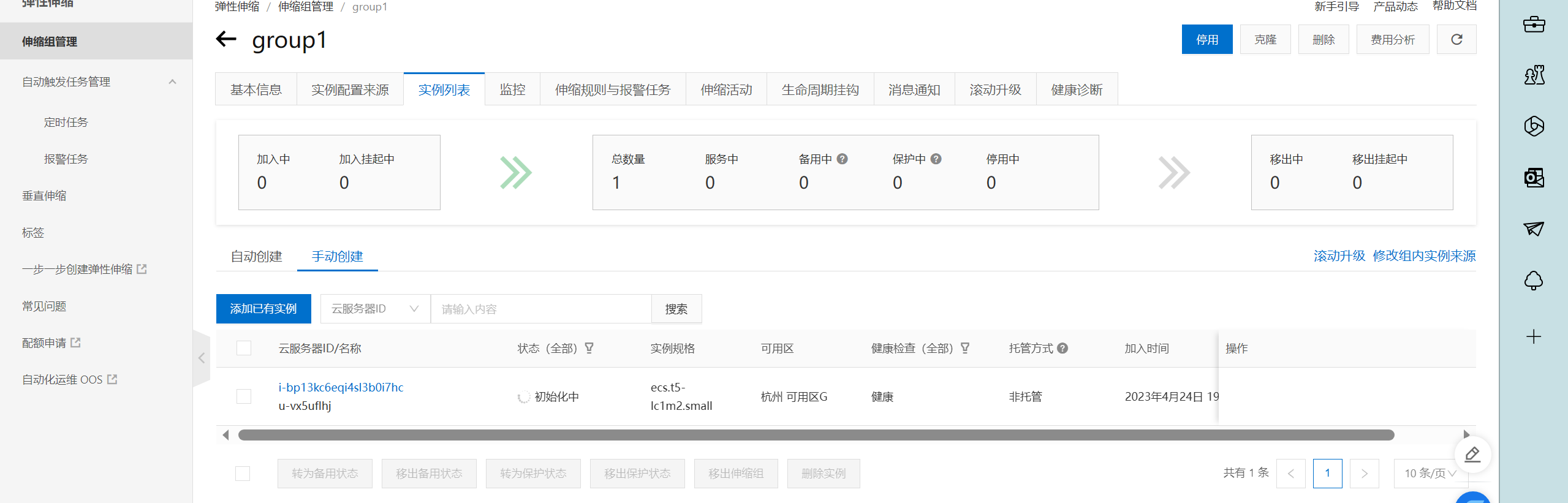Go to previous page of results
The width and height of the screenshot is (1568, 503).
(1291, 474)
